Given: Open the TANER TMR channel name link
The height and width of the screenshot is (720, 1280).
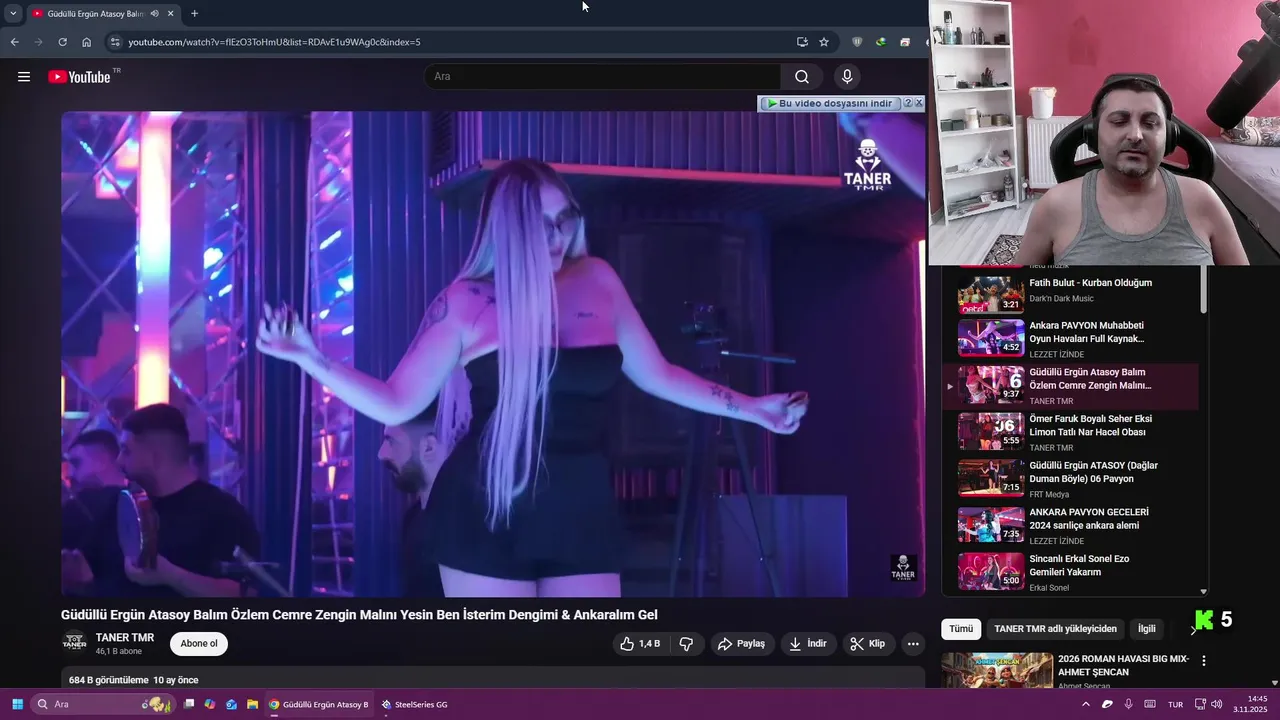Looking at the screenshot, I should coord(125,638).
